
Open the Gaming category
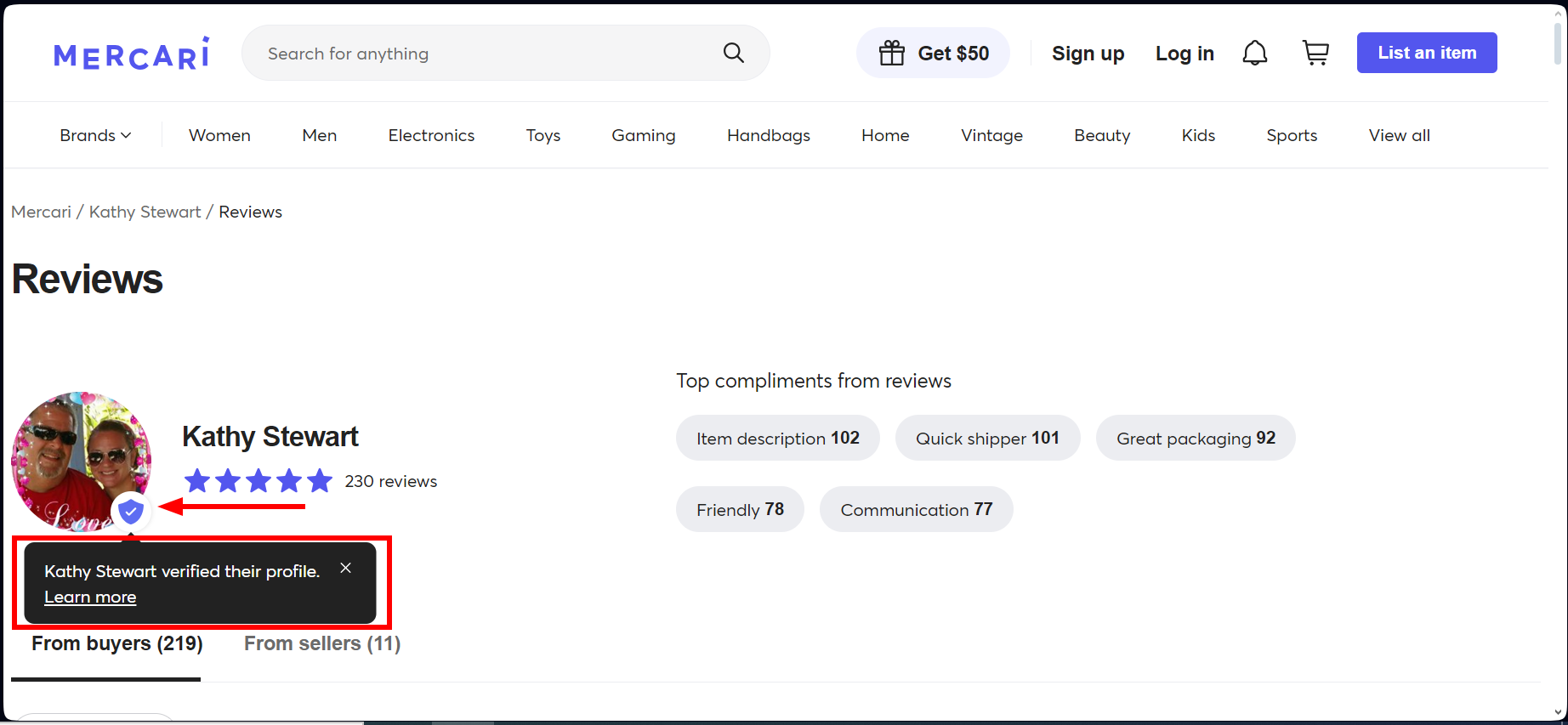pos(644,135)
